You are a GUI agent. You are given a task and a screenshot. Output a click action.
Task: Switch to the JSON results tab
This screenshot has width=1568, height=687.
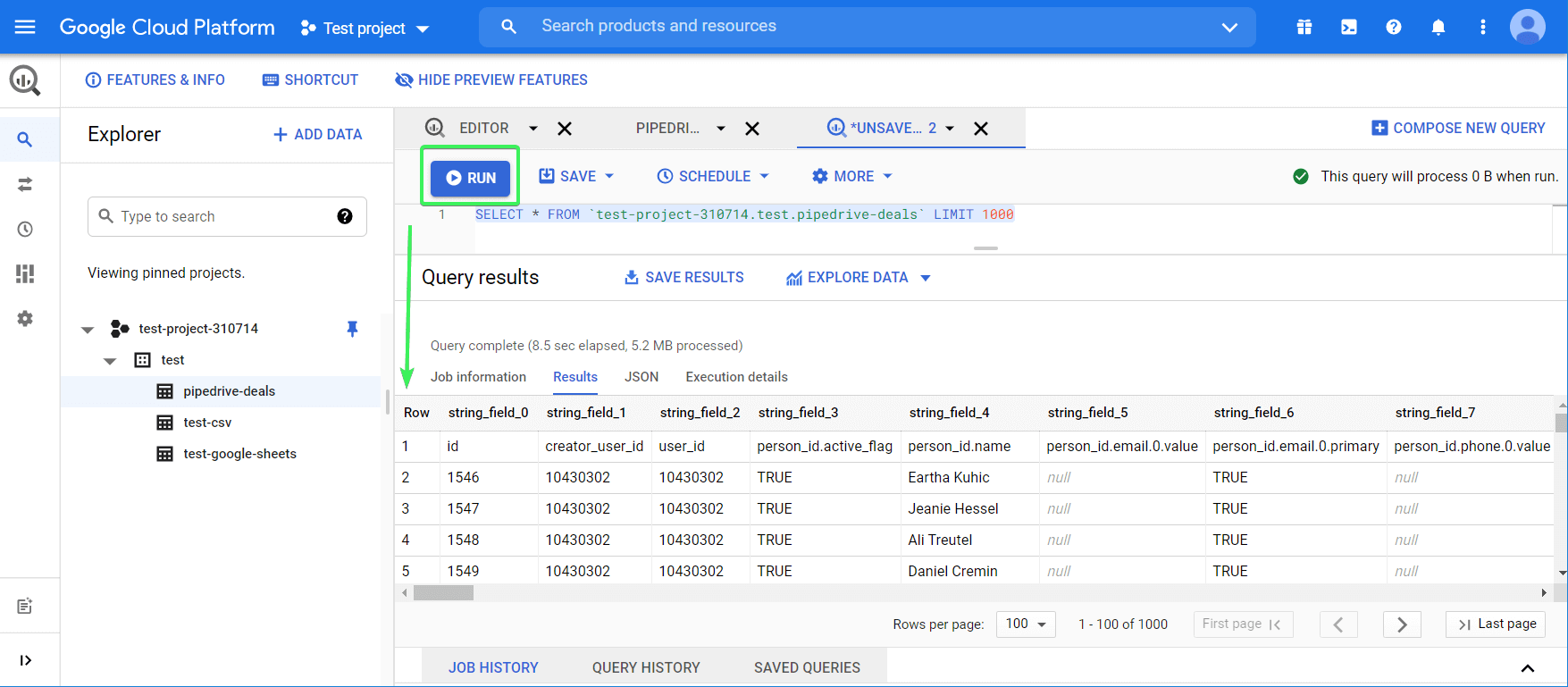tap(641, 377)
